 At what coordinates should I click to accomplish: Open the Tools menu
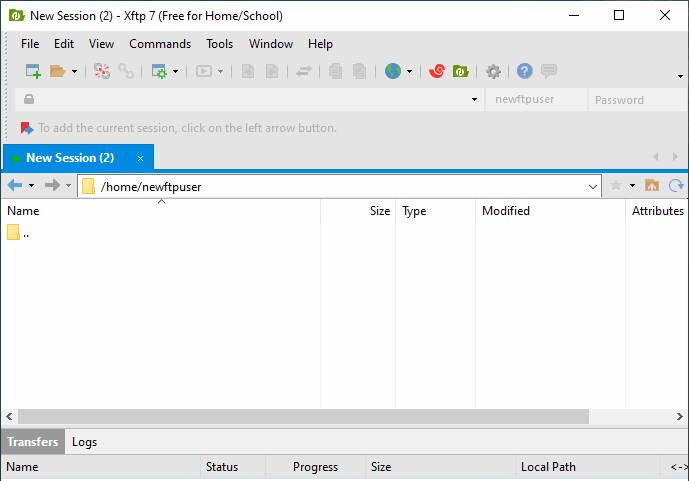[x=219, y=44]
